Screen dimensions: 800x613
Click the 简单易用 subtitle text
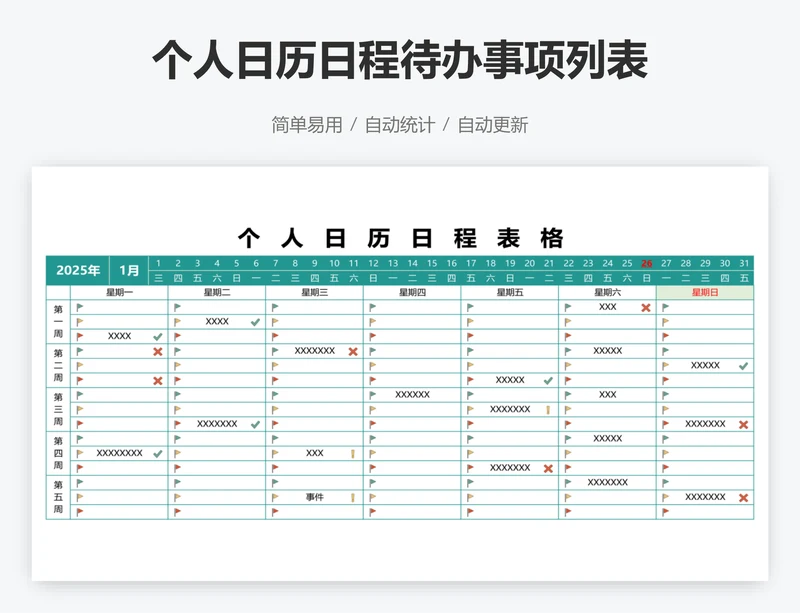coord(307,125)
